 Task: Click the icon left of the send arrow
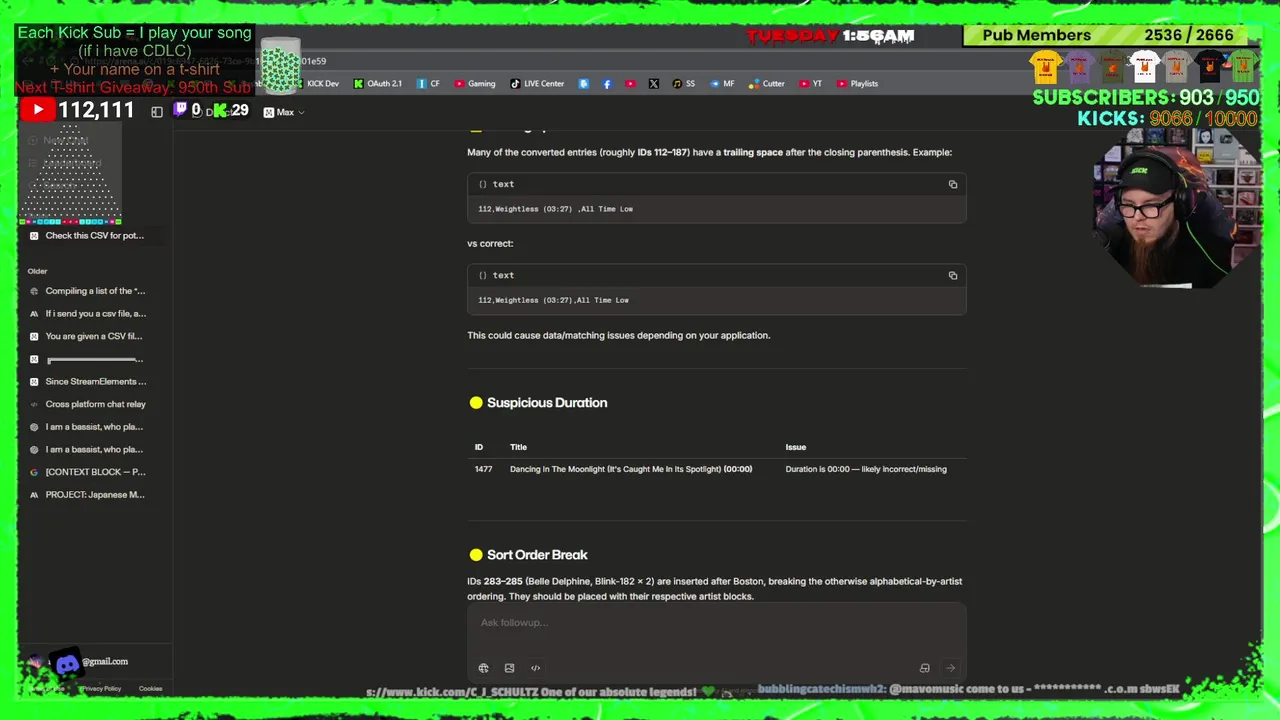pyautogui.click(x=925, y=668)
